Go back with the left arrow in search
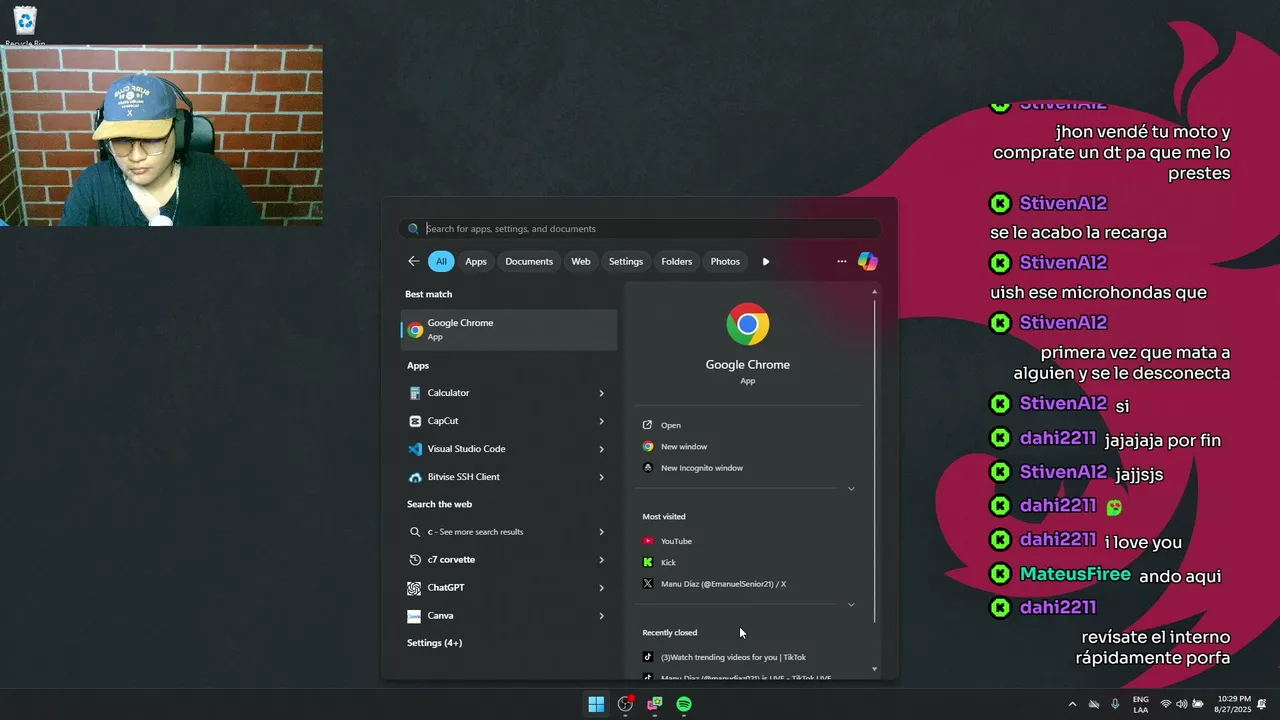 click(414, 261)
